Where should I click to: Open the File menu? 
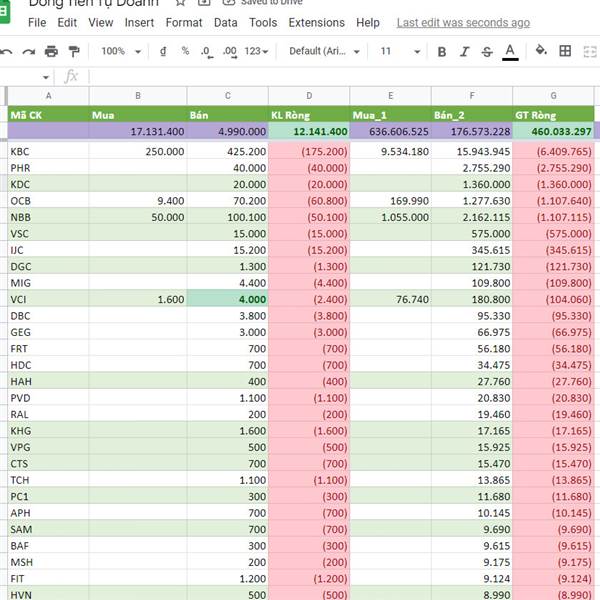point(37,23)
